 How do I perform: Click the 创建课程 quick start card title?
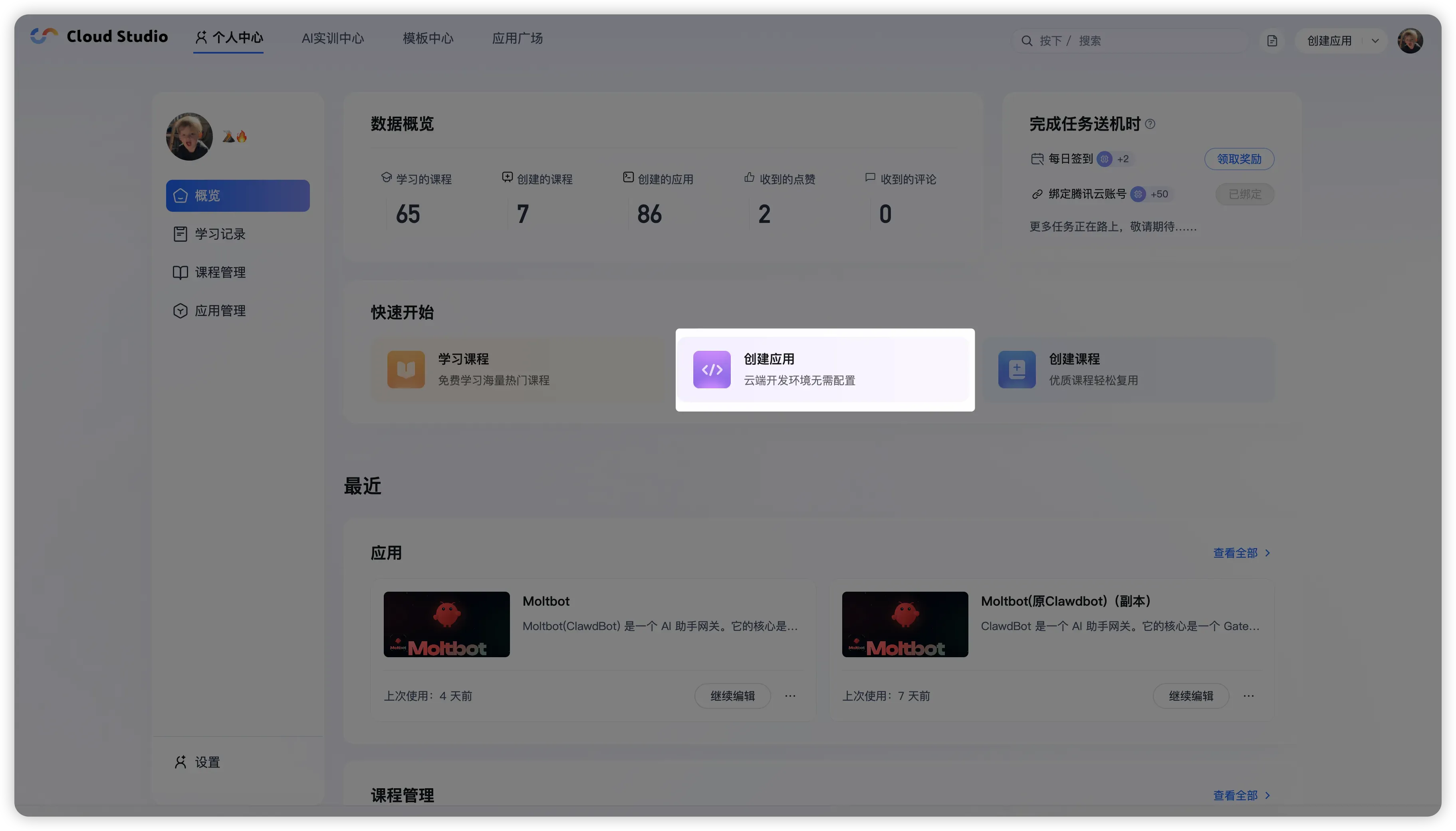pos(1075,359)
